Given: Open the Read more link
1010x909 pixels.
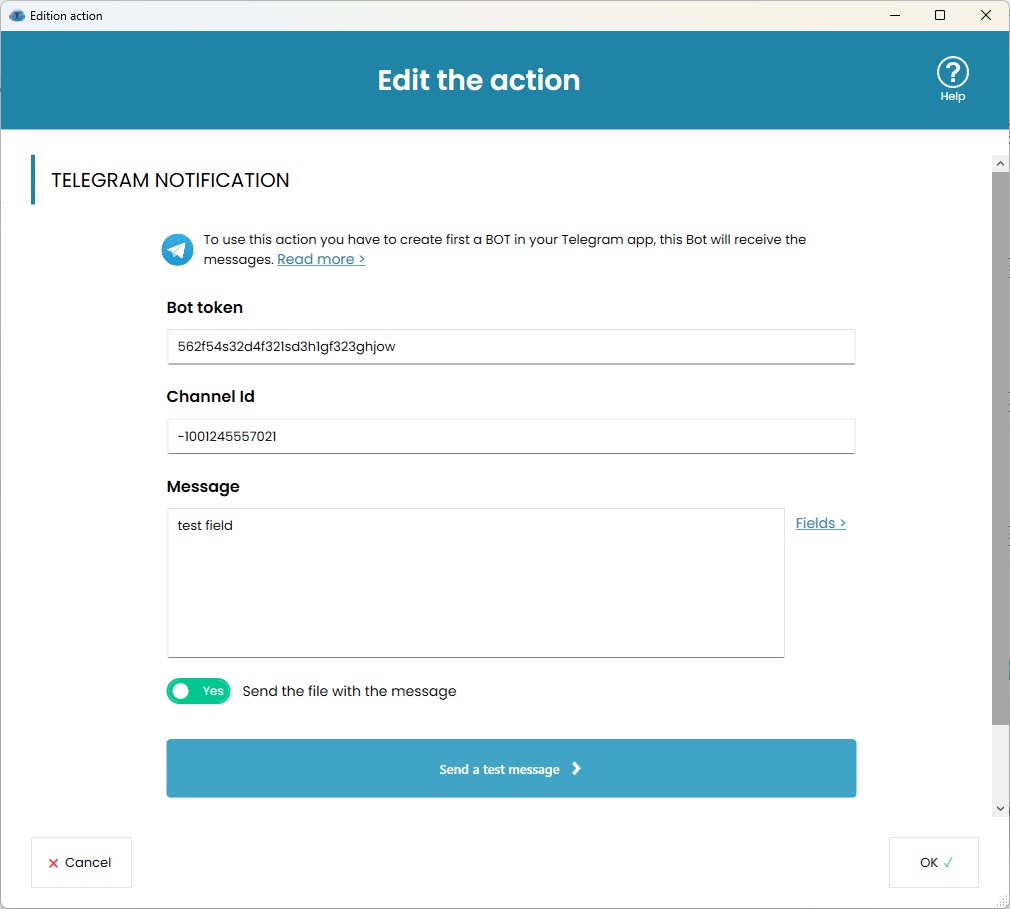Looking at the screenshot, I should [321, 259].
